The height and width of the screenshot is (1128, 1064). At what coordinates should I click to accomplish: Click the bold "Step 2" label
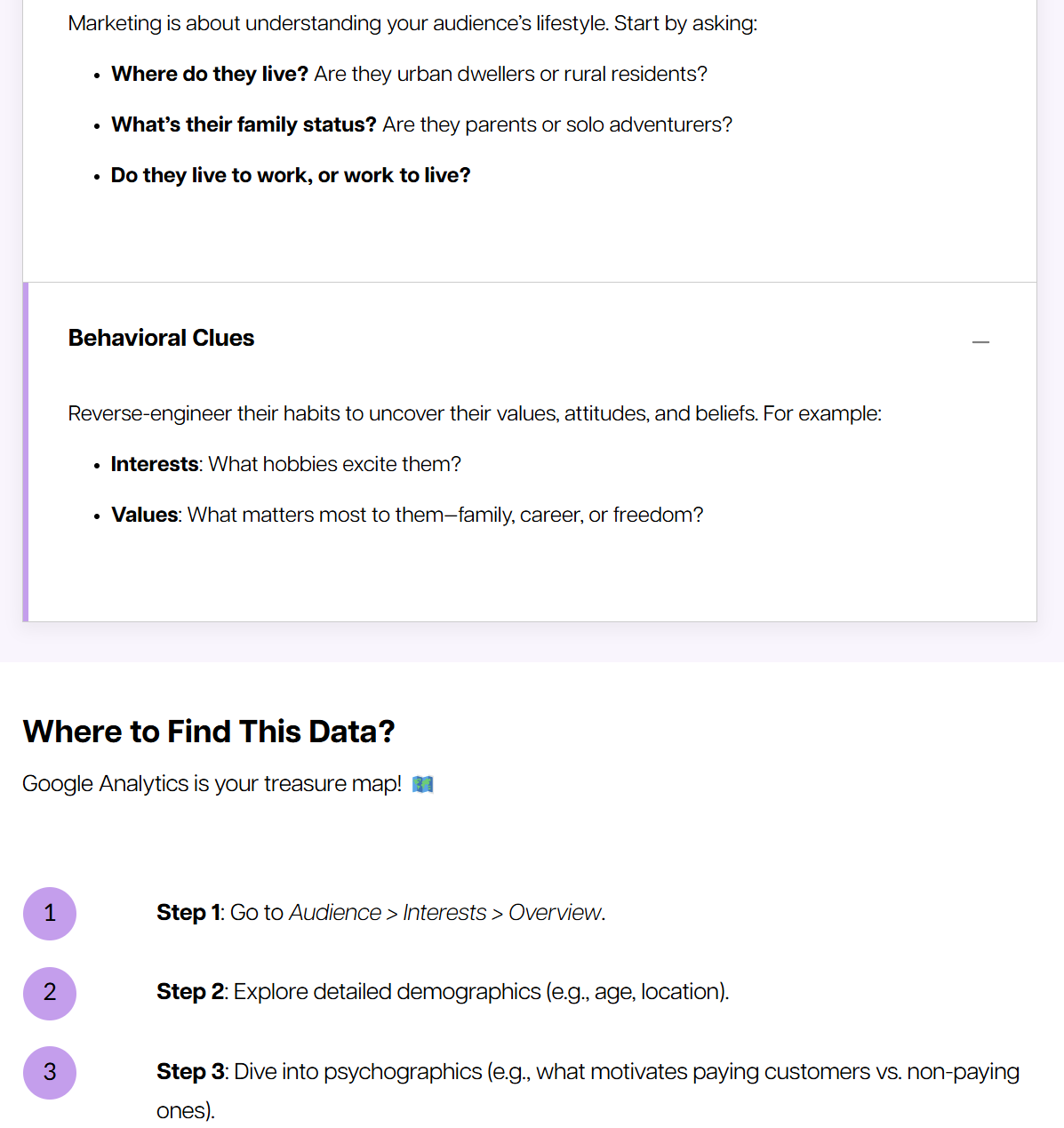pos(190,992)
